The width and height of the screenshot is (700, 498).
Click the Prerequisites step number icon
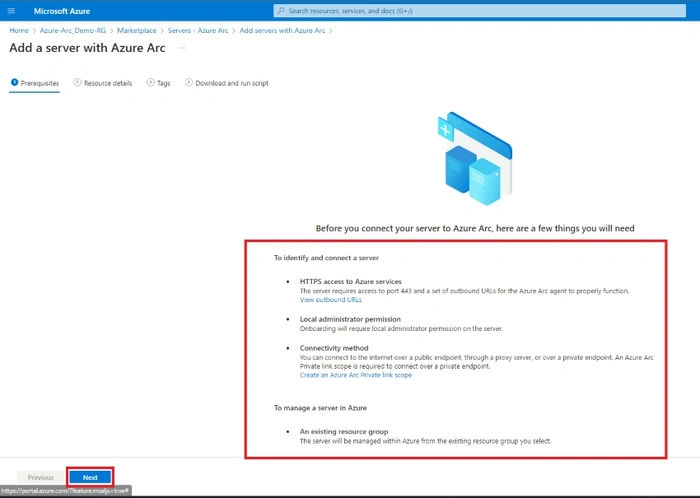pos(14,82)
